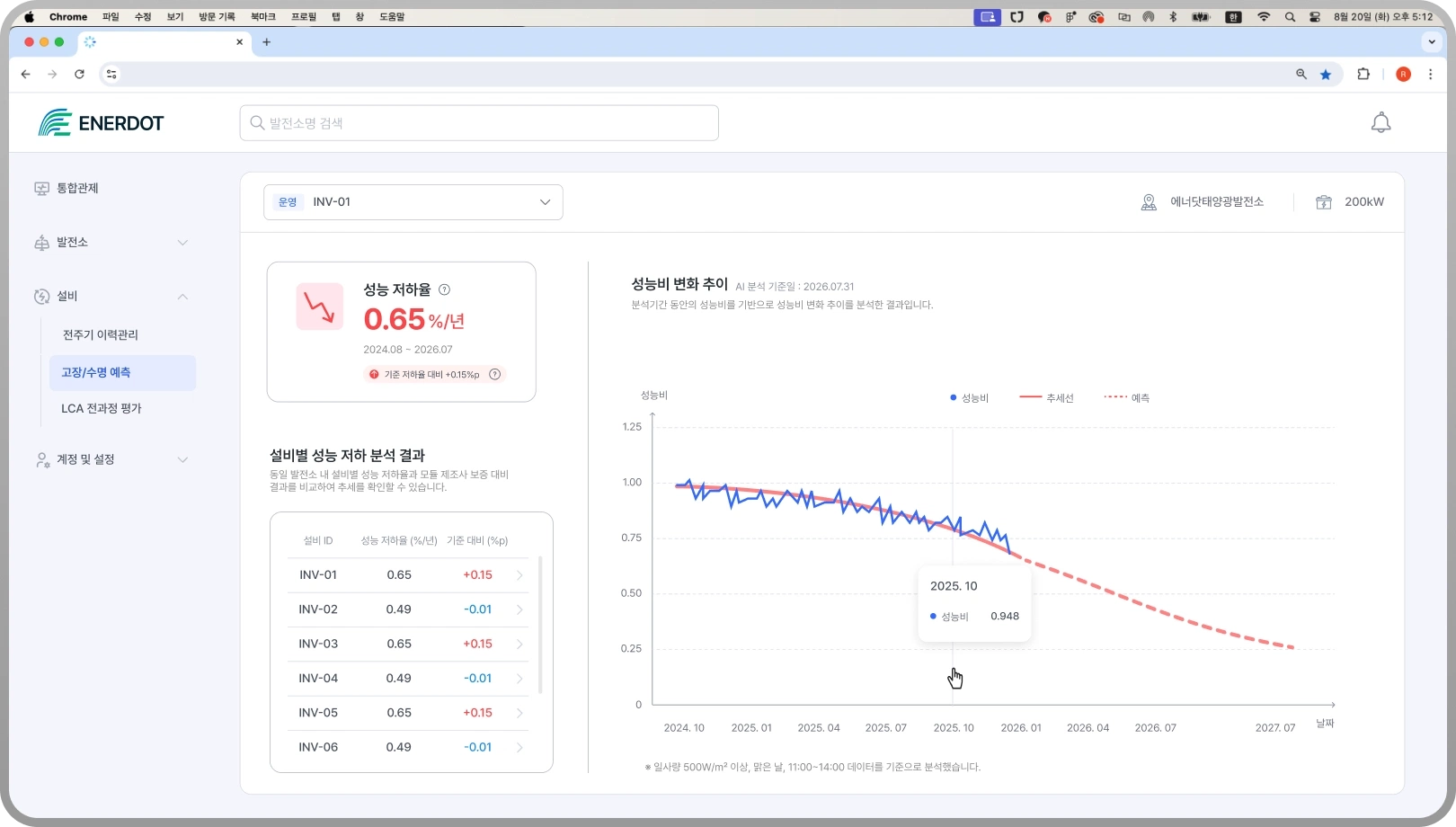Click the equipment table scrollbar

tap(540, 625)
